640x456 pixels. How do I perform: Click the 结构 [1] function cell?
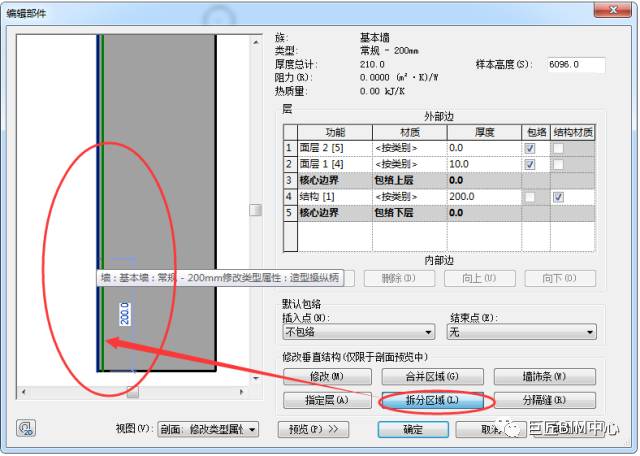click(x=335, y=197)
